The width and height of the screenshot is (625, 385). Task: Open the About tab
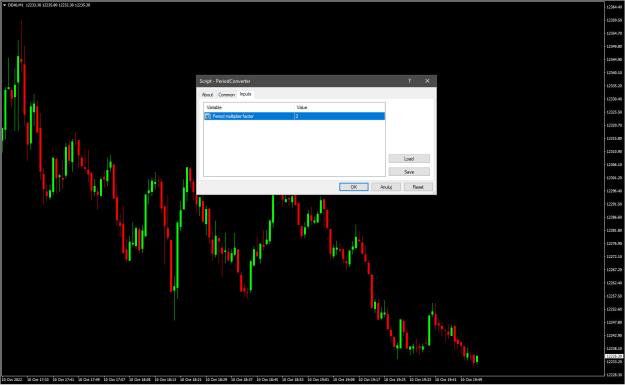207,95
